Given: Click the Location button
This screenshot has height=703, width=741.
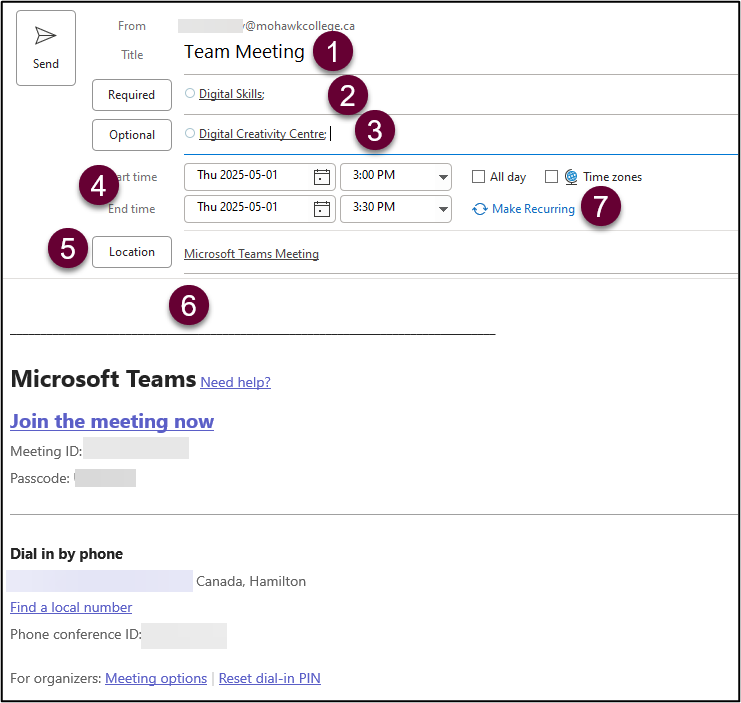Looking at the screenshot, I should [132, 252].
